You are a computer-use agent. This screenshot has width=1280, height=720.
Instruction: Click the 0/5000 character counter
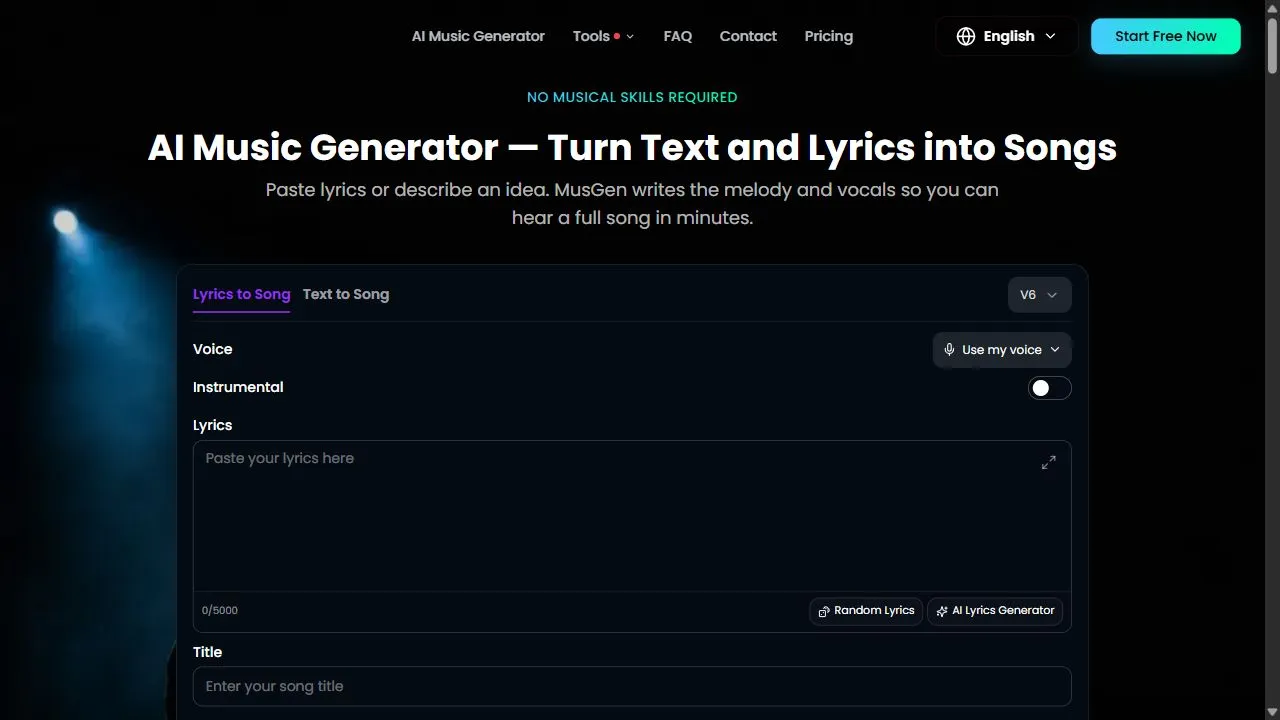pos(220,611)
